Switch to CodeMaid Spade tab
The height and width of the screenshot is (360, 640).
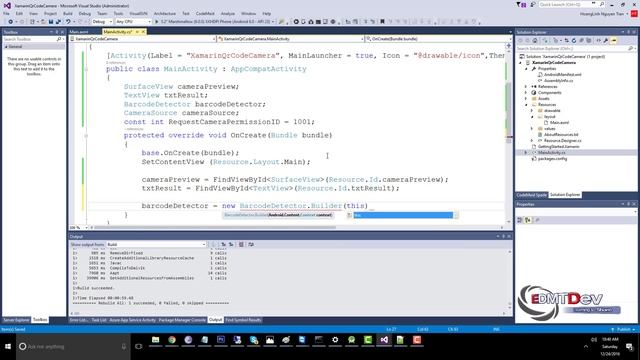point(531,195)
